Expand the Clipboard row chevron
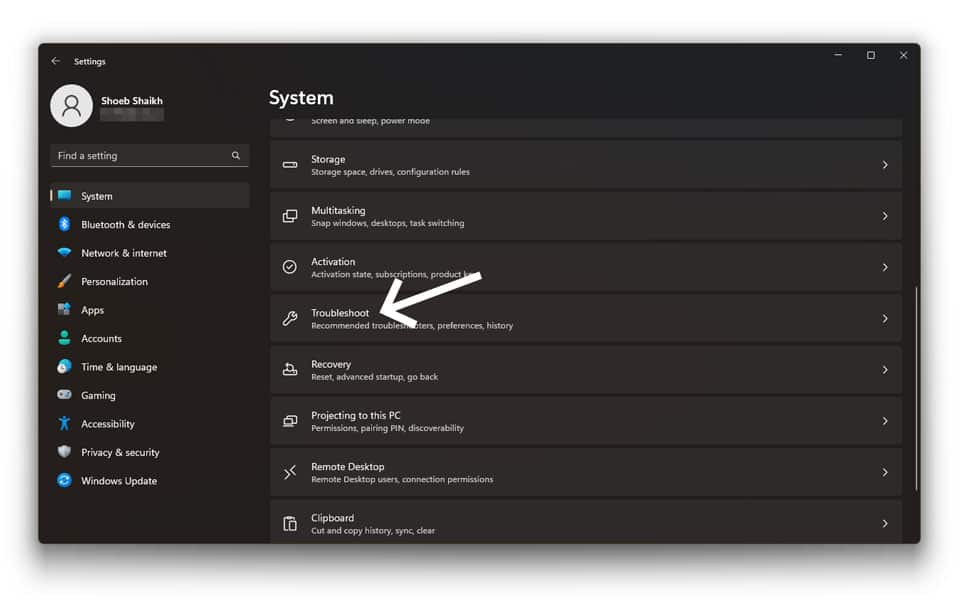 [885, 523]
